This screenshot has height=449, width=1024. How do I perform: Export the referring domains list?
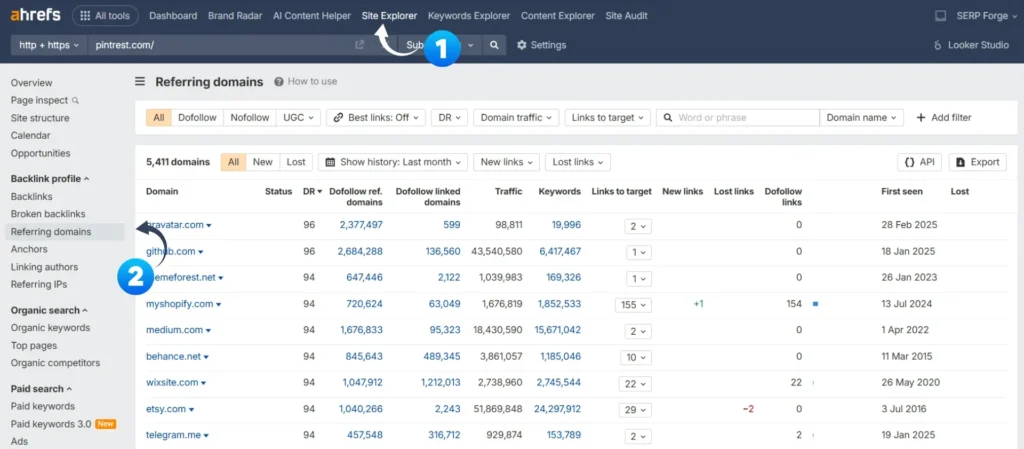[x=978, y=162]
